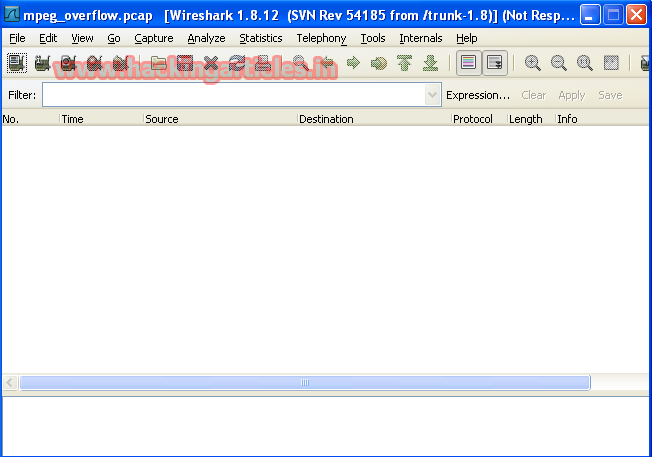Viewport: 652px width, 457px height.
Task: Open the Analyze menu
Action: point(206,38)
